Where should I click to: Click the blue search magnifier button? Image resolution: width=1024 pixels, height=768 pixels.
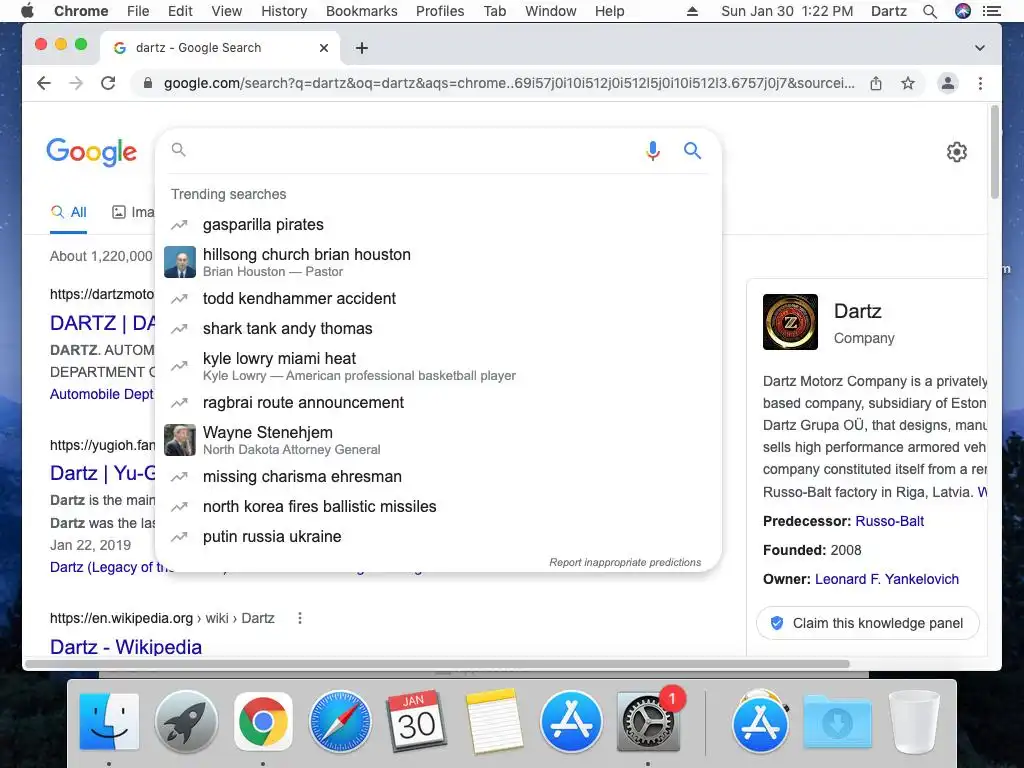692,151
